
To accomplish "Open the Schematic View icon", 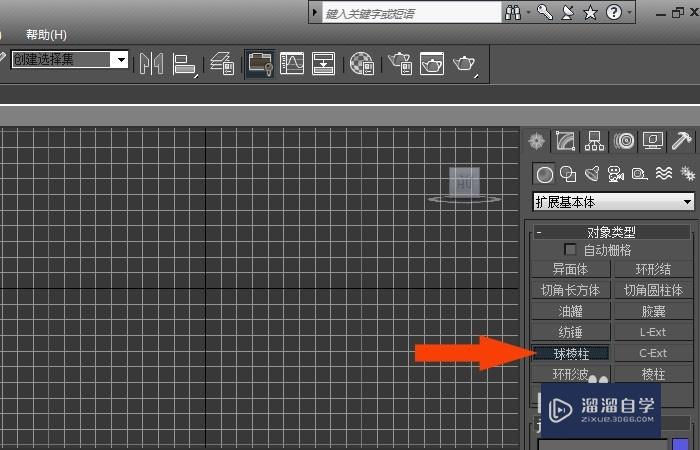I will pyautogui.click(x=324, y=63).
